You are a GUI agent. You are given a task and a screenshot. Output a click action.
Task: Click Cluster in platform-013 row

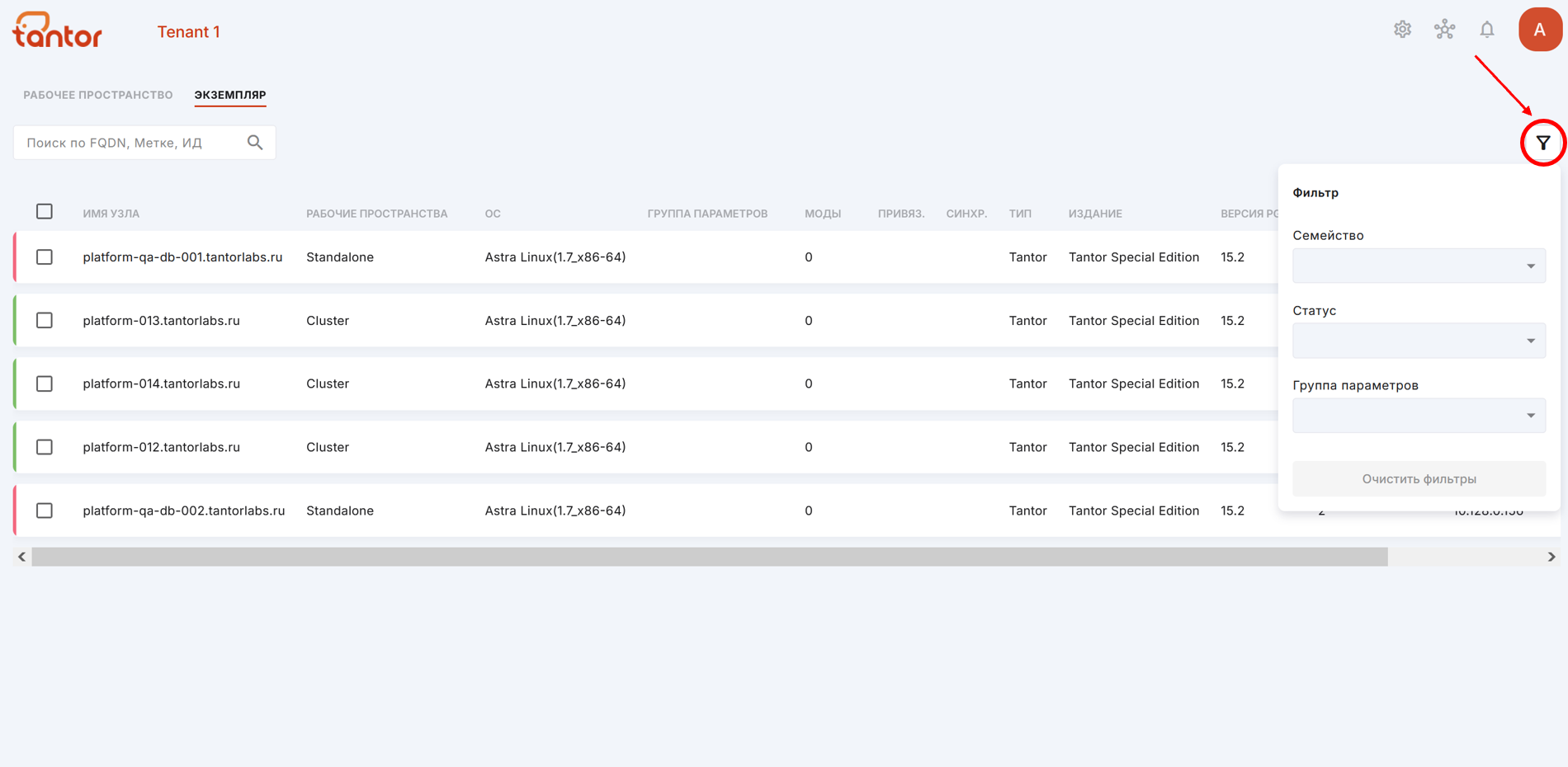click(328, 321)
